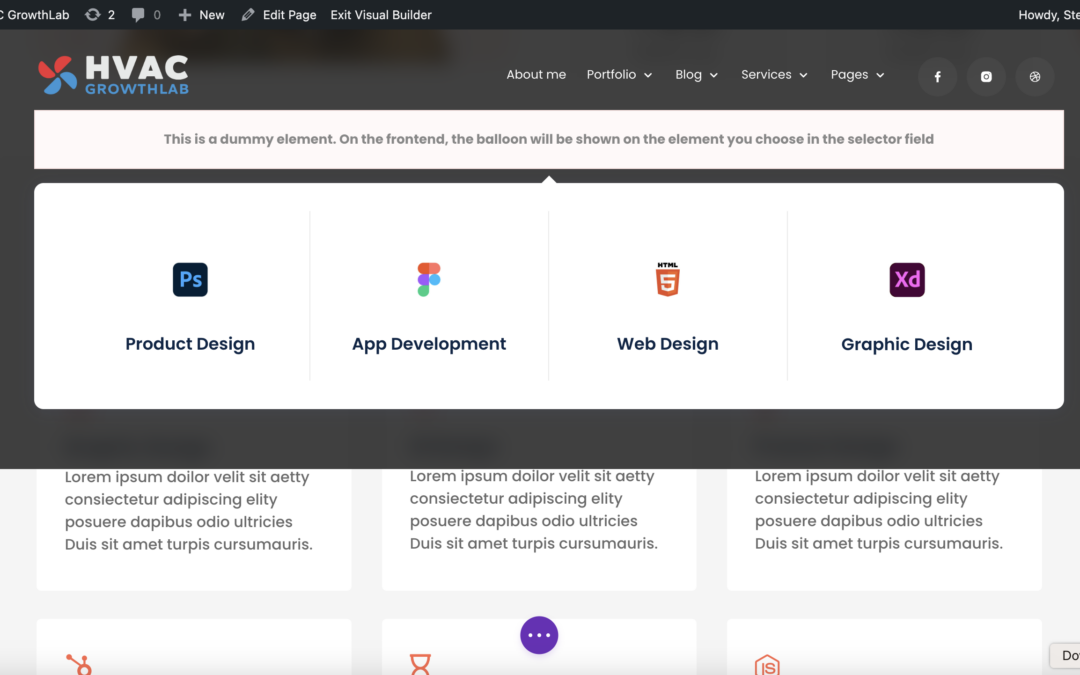The height and width of the screenshot is (675, 1080).
Task: Open the Product Design link
Action: click(190, 344)
